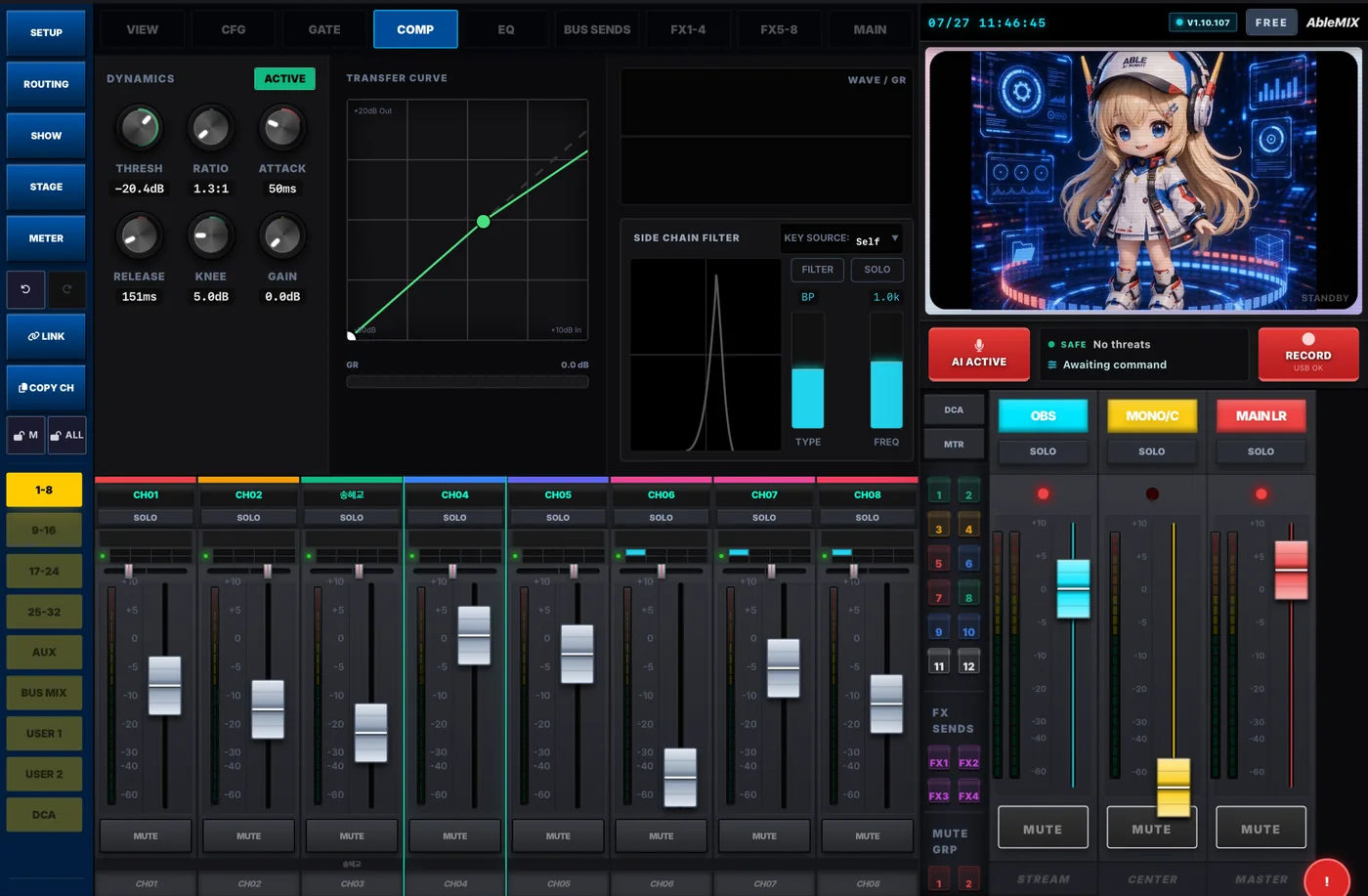Open the SETUP page
The width and height of the screenshot is (1368, 896).
46,32
